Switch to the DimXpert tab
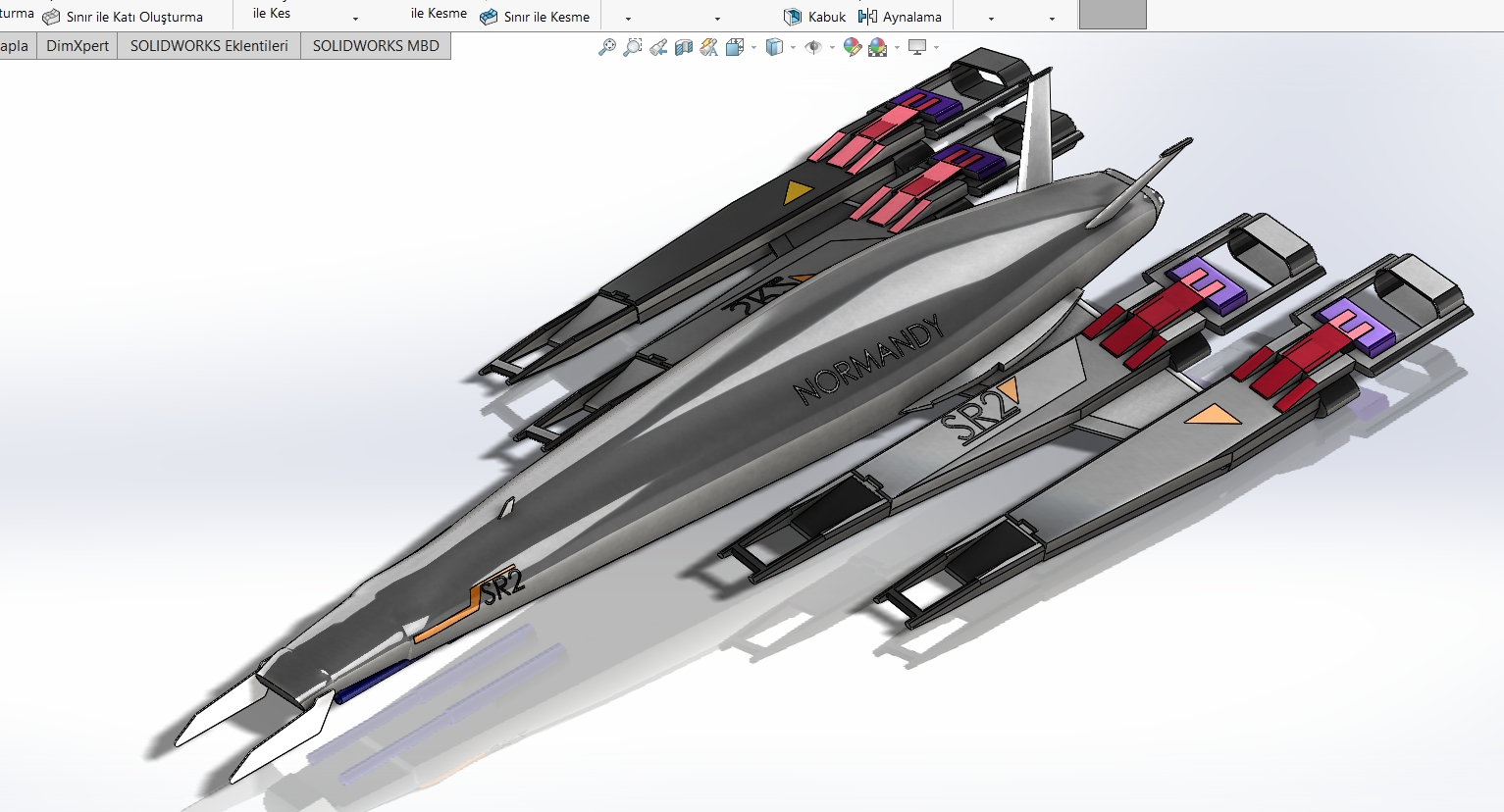Viewport: 1504px width, 812px height. [78, 46]
